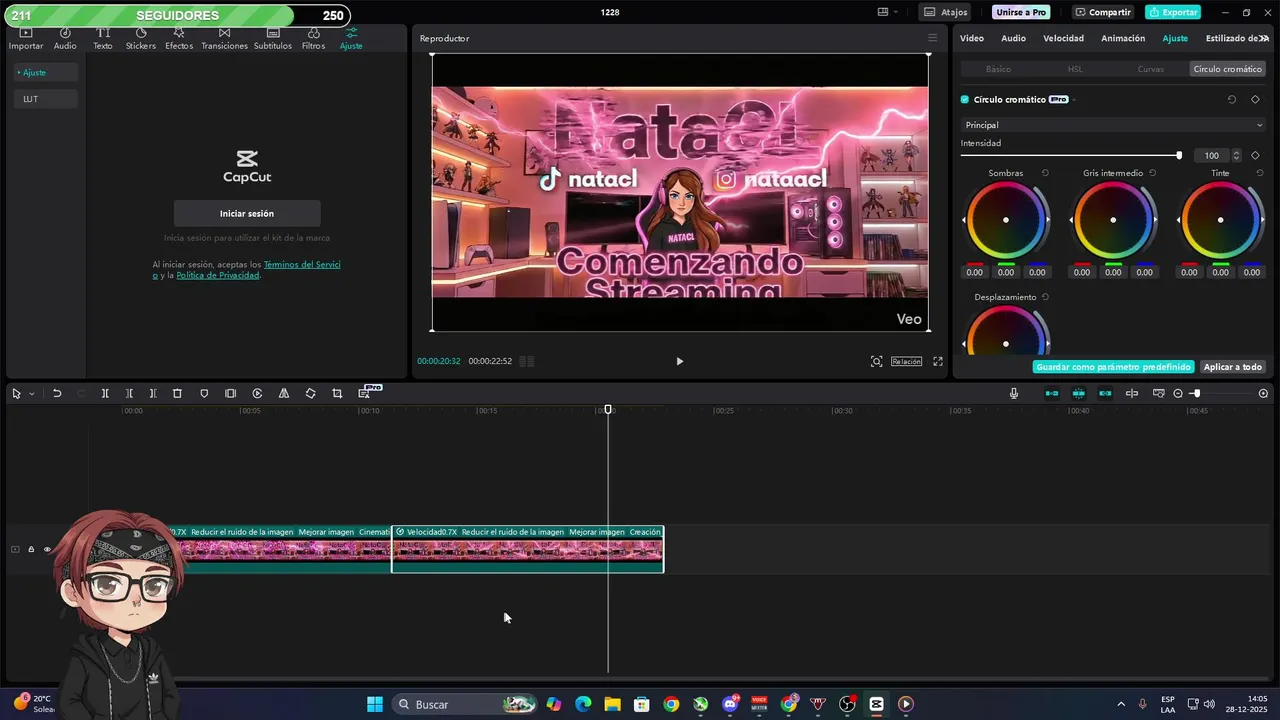
Task: Open Política de Privacidad link
Action: tap(218, 275)
